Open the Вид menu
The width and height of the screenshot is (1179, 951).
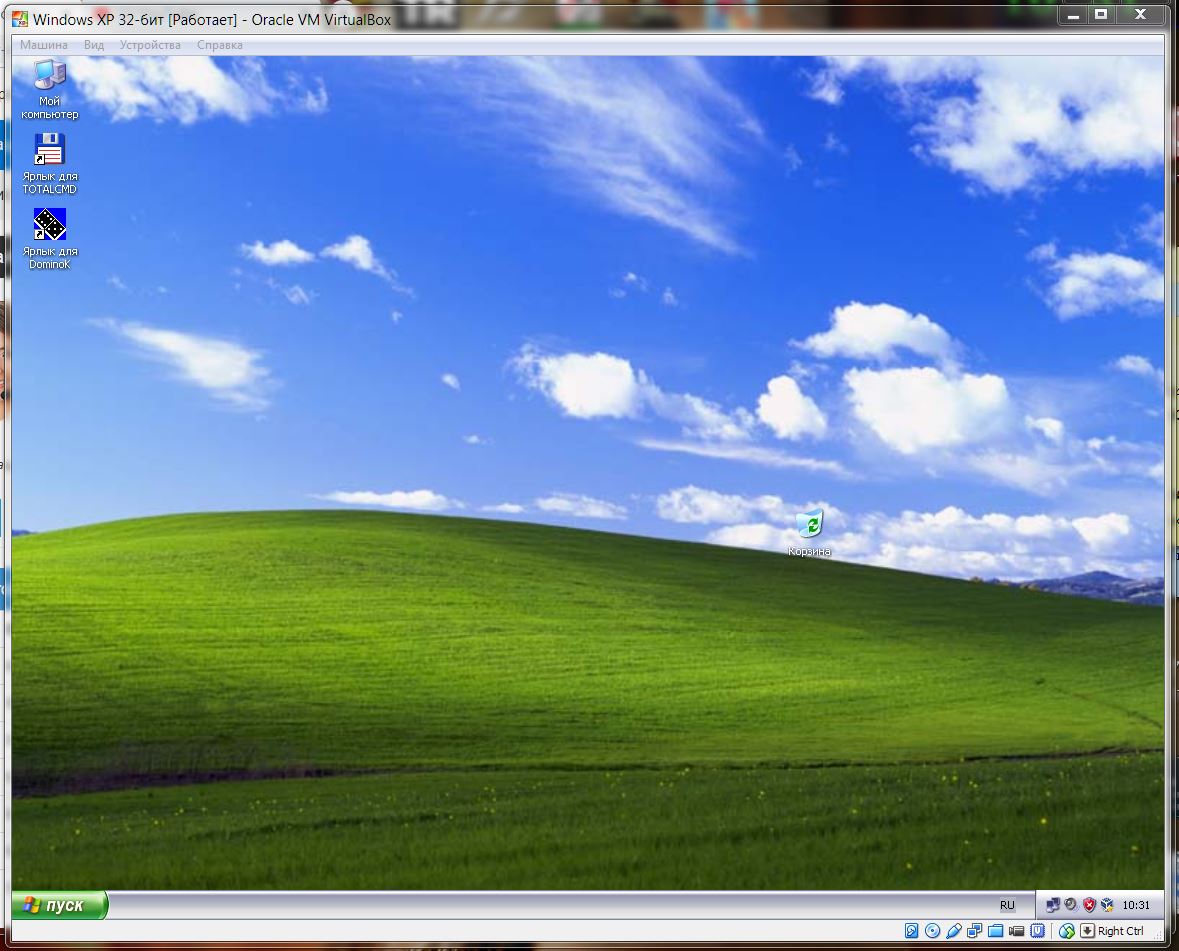pos(94,45)
